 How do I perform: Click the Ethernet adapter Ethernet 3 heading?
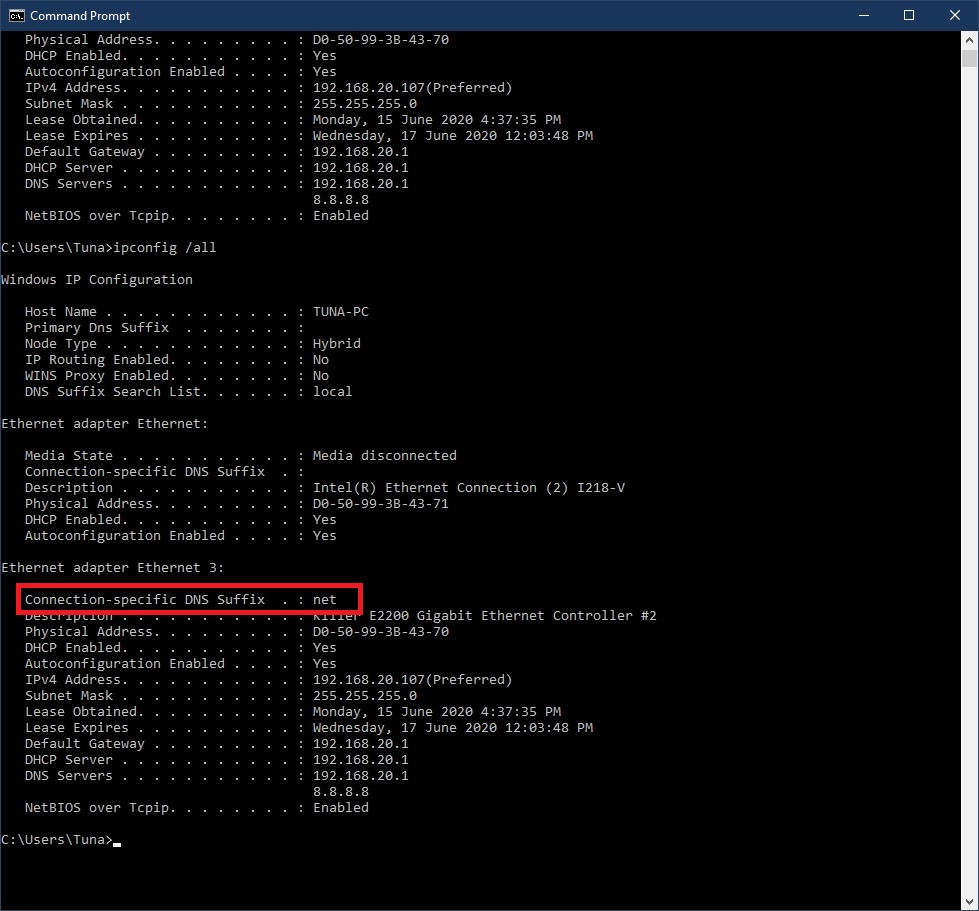113,568
